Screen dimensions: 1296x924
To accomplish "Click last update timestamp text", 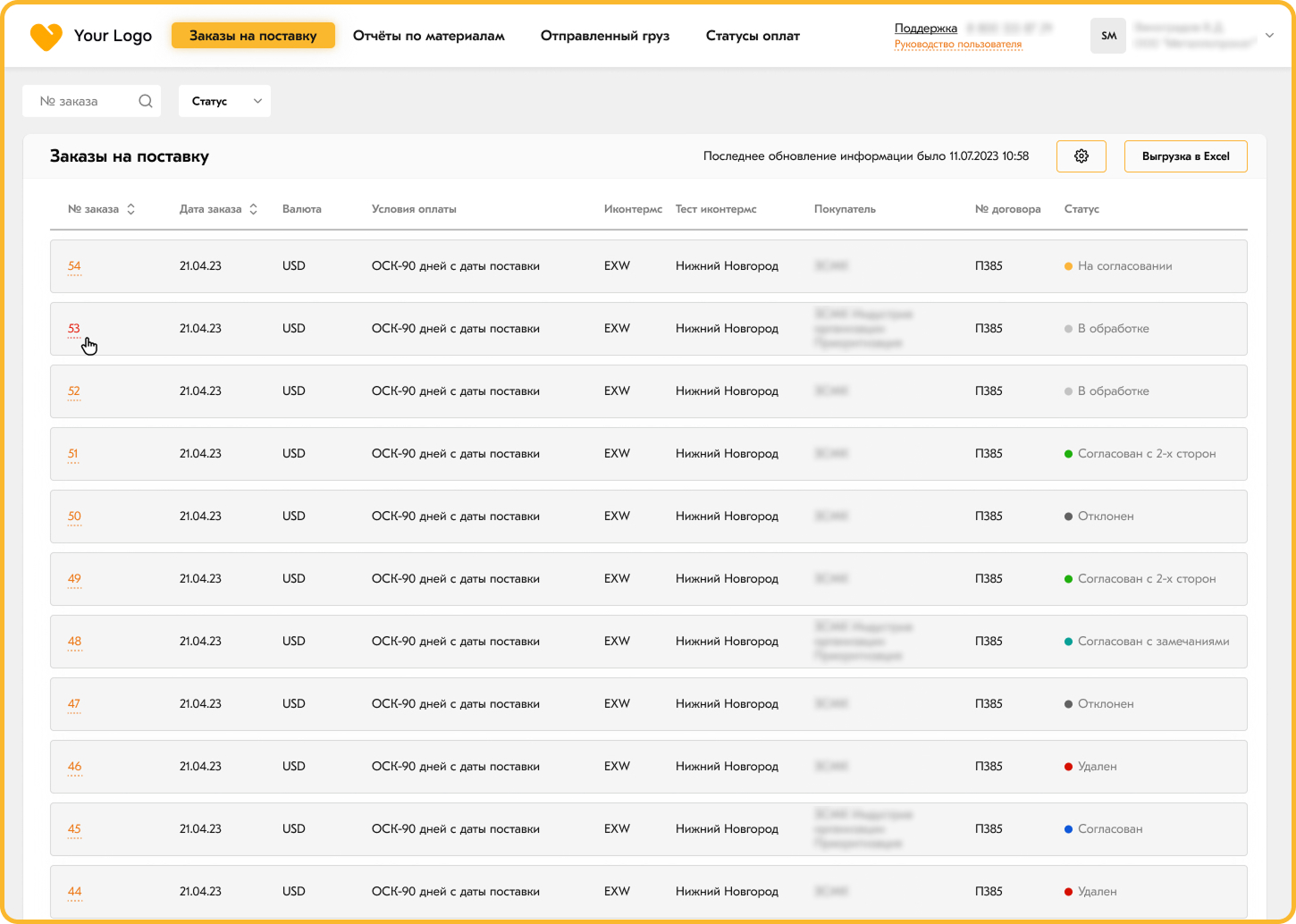I will 866,156.
